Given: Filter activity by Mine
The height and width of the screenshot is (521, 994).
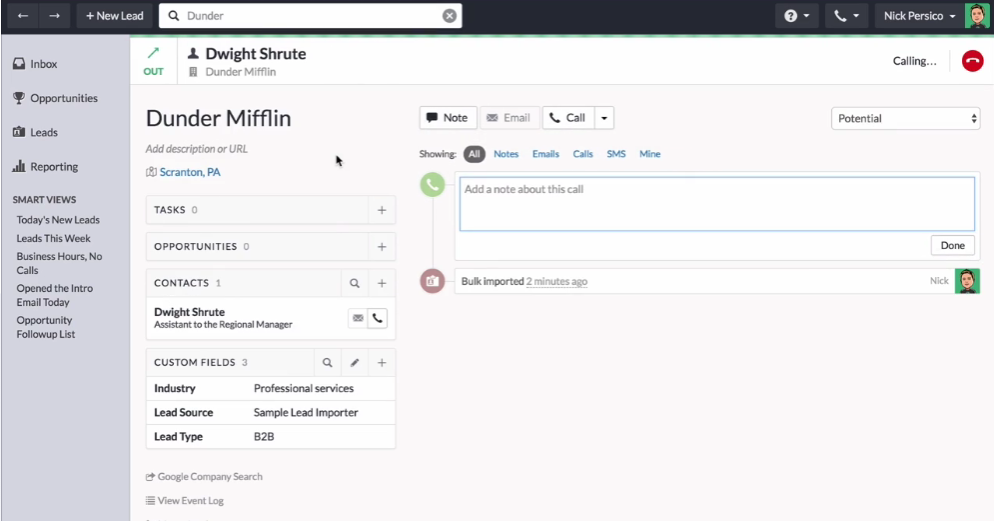Looking at the screenshot, I should 650,154.
